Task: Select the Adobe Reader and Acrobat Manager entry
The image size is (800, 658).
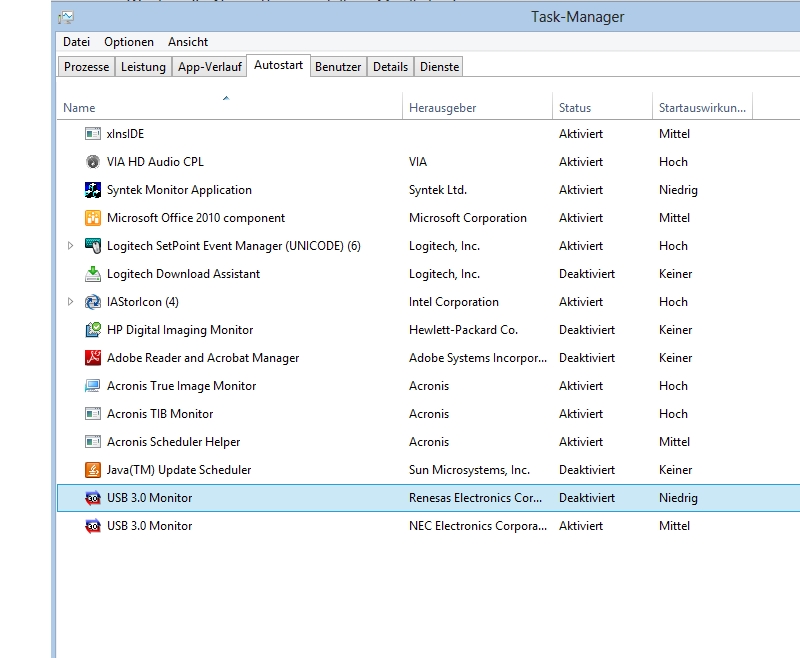Action: 203,358
